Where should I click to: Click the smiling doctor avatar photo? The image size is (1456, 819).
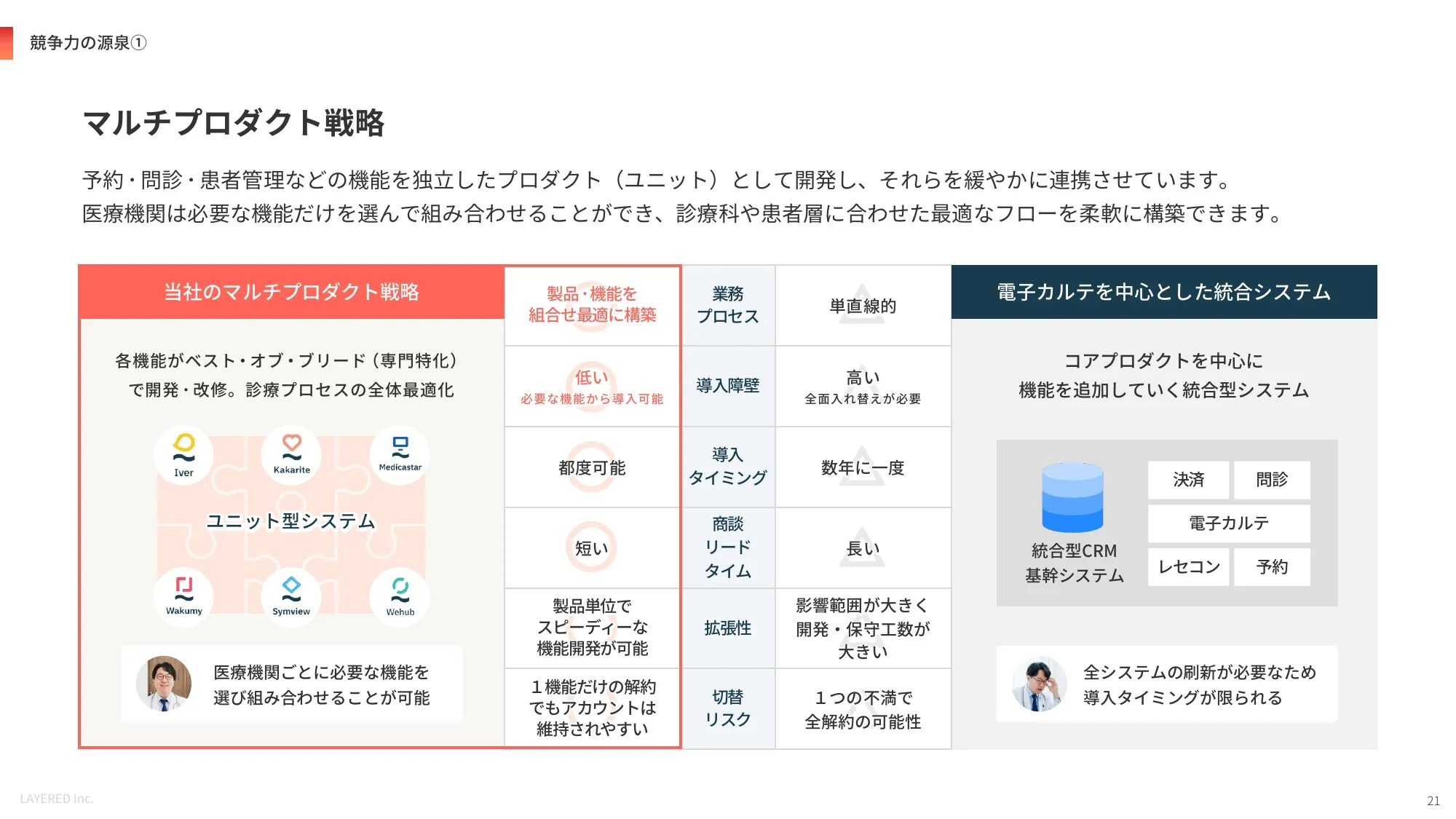[164, 684]
